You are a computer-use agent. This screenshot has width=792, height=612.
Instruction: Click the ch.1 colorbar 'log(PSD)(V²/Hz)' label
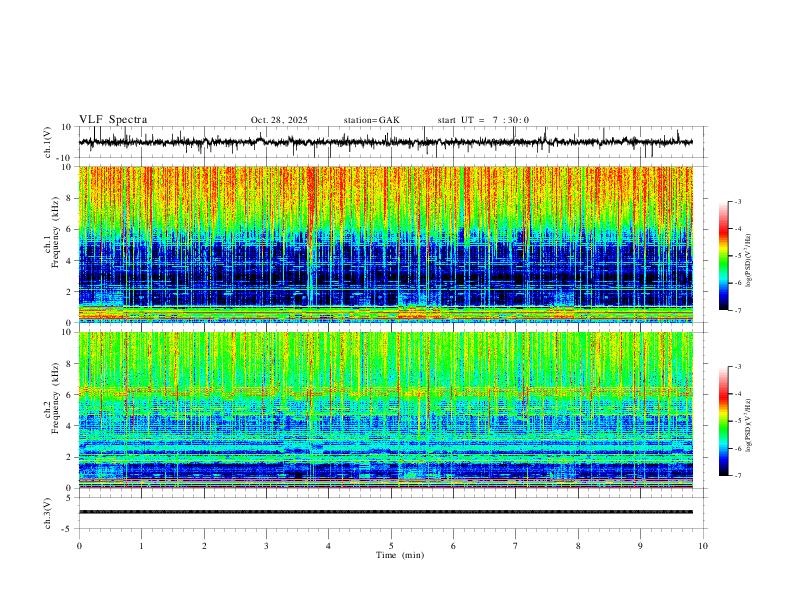(x=749, y=261)
